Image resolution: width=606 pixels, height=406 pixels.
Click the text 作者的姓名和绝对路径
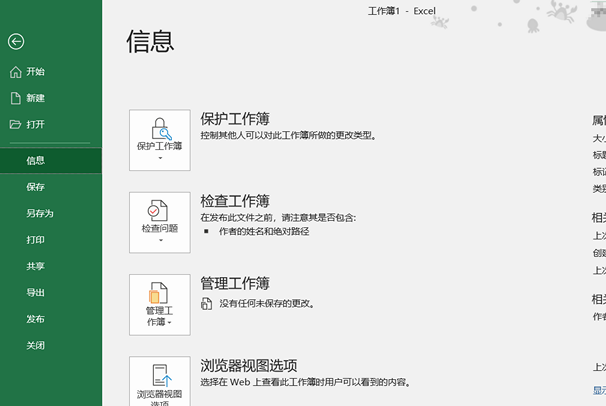(264, 231)
